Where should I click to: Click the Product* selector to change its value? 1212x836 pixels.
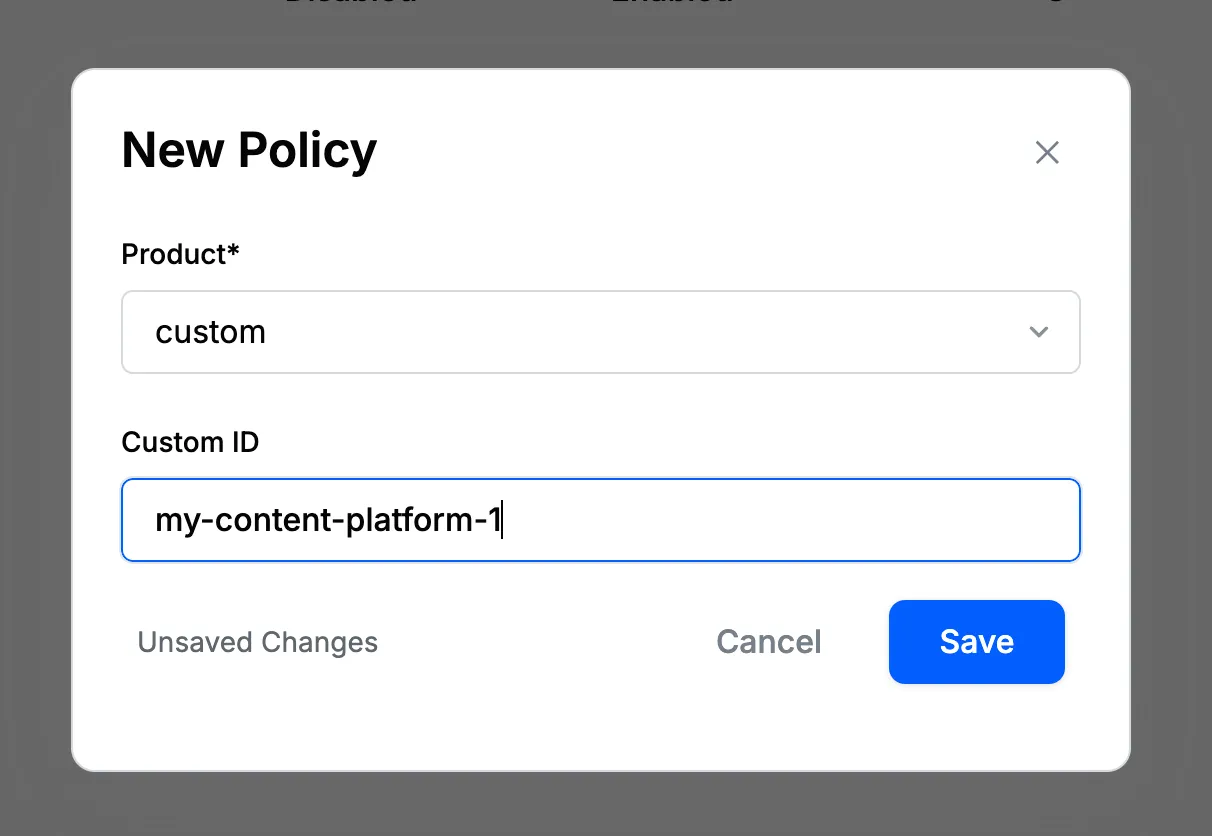[x=600, y=331]
